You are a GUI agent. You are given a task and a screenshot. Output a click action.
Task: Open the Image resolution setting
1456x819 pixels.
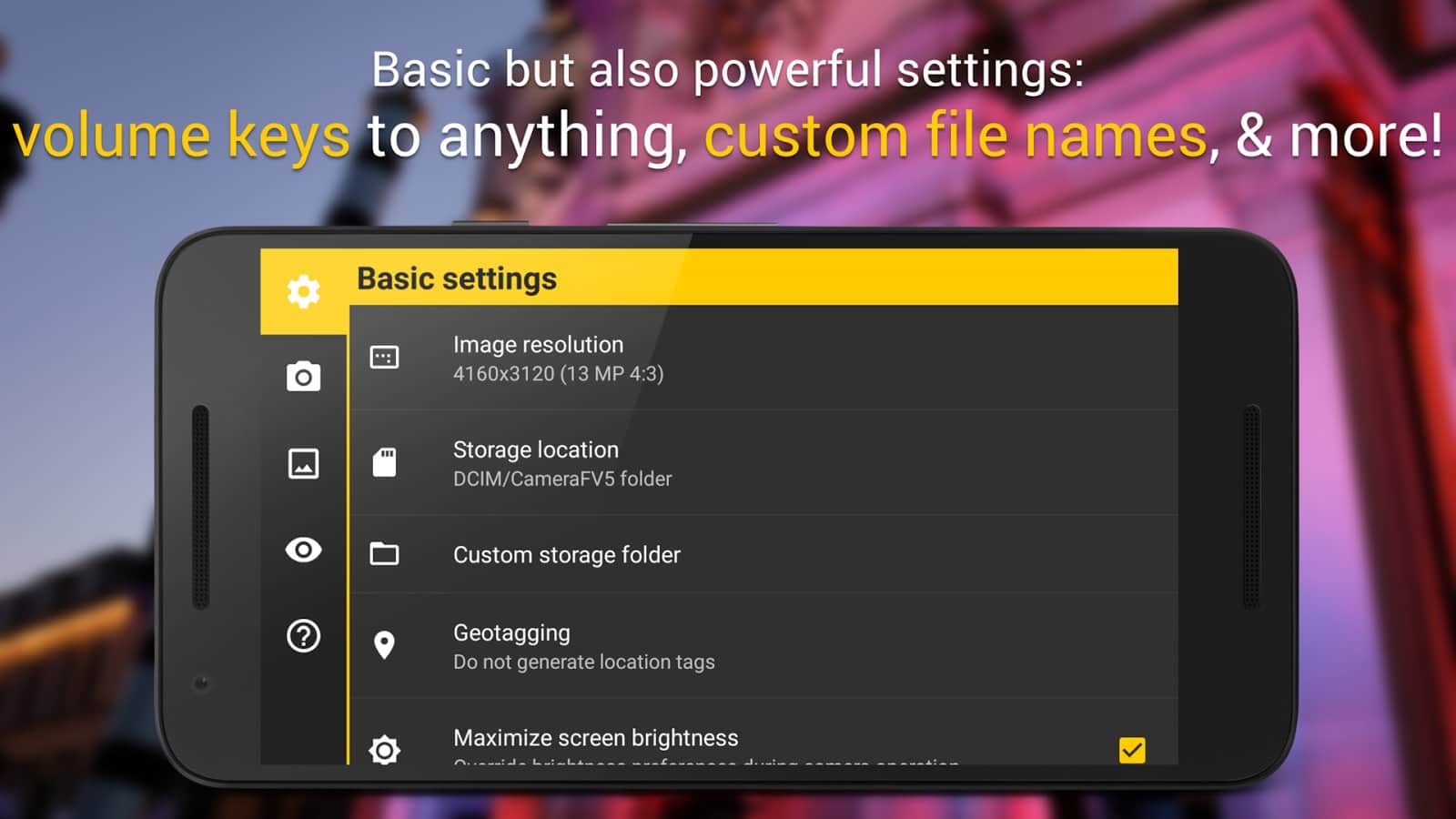click(x=538, y=345)
